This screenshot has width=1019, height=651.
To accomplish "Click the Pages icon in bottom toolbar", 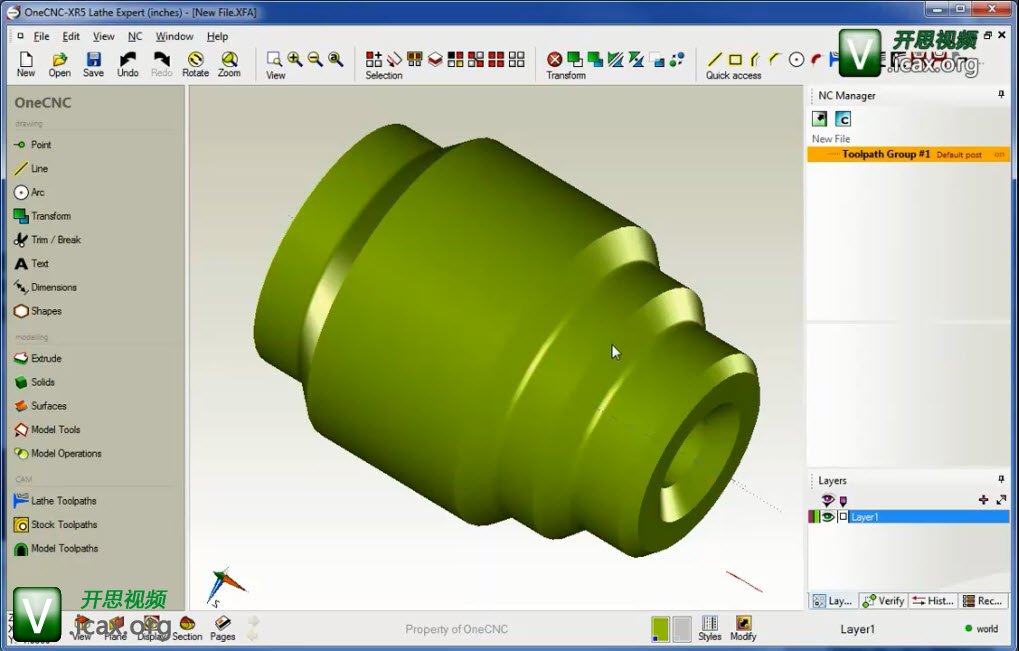I will [222, 625].
